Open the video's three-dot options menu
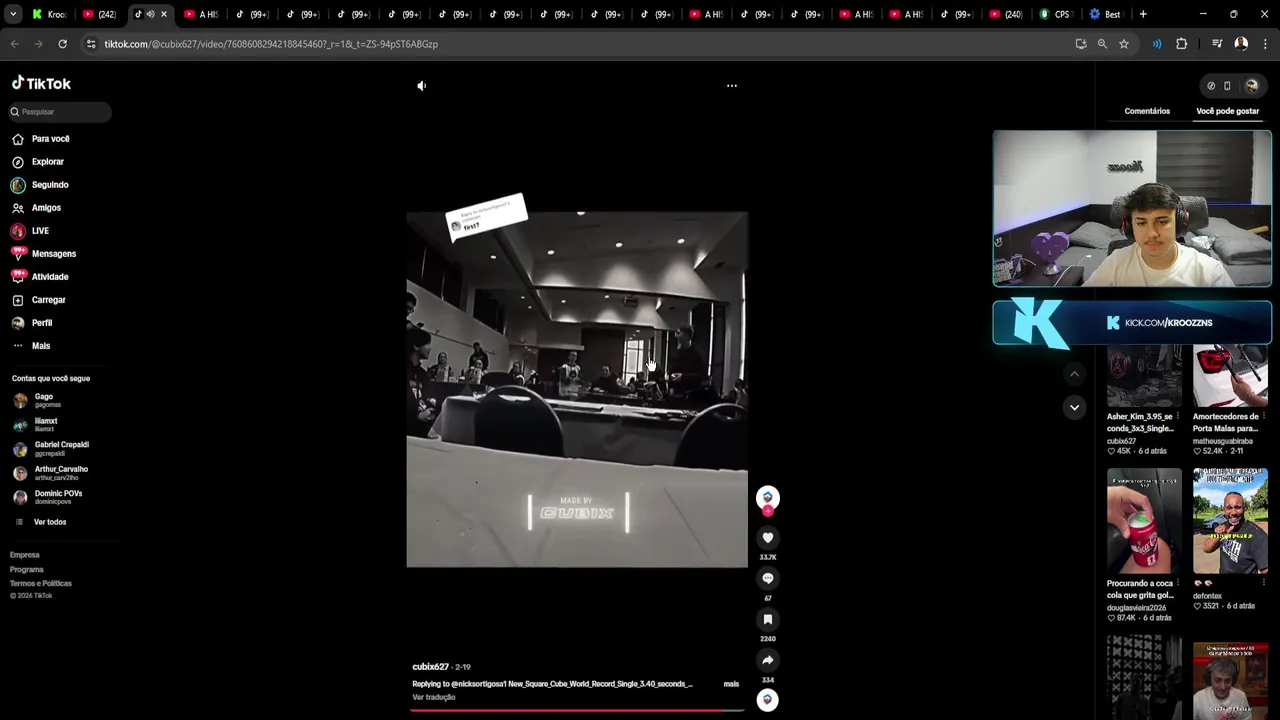The width and height of the screenshot is (1280, 720). 732,86
